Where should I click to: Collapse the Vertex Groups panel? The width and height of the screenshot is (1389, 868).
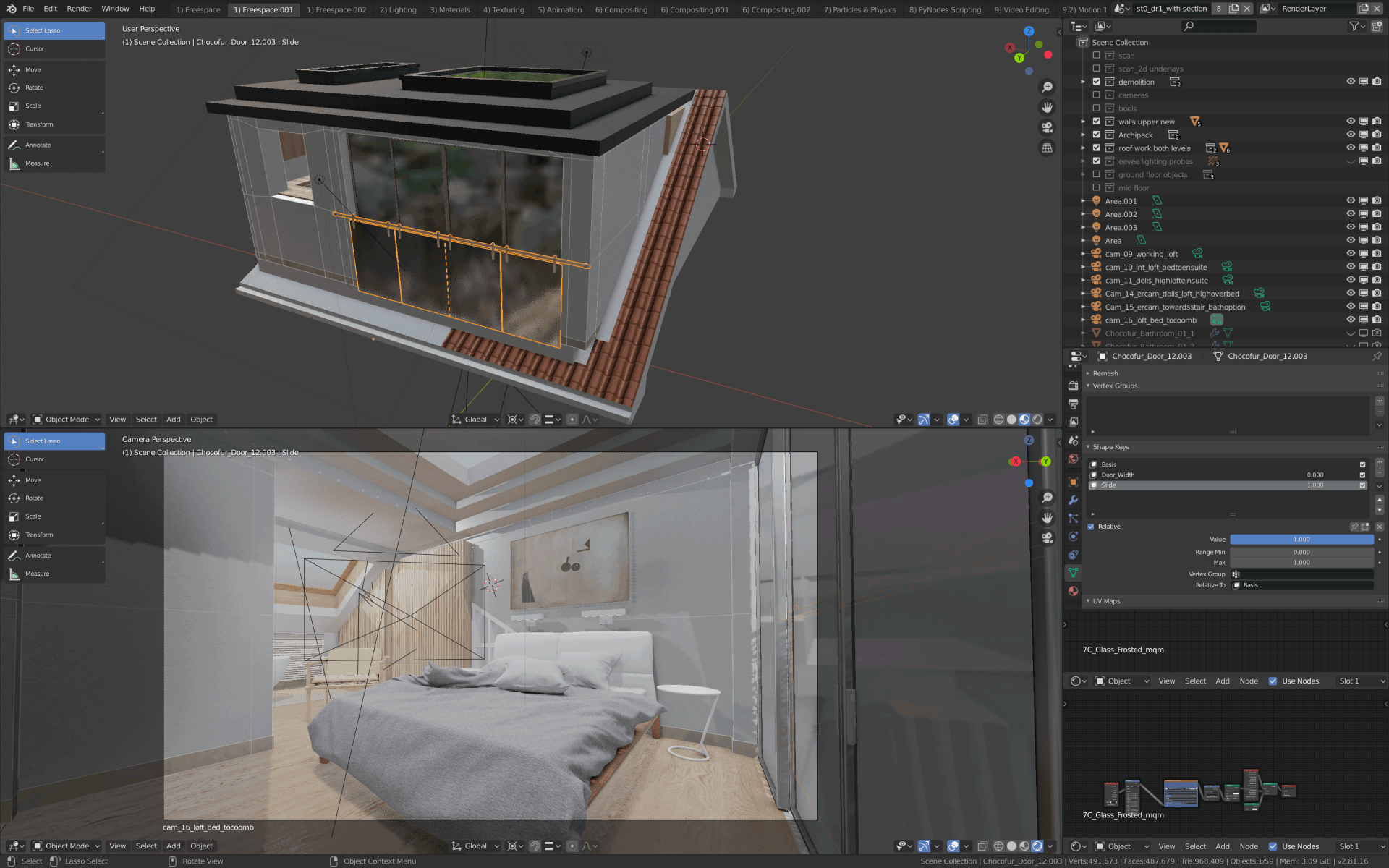pyautogui.click(x=1114, y=386)
